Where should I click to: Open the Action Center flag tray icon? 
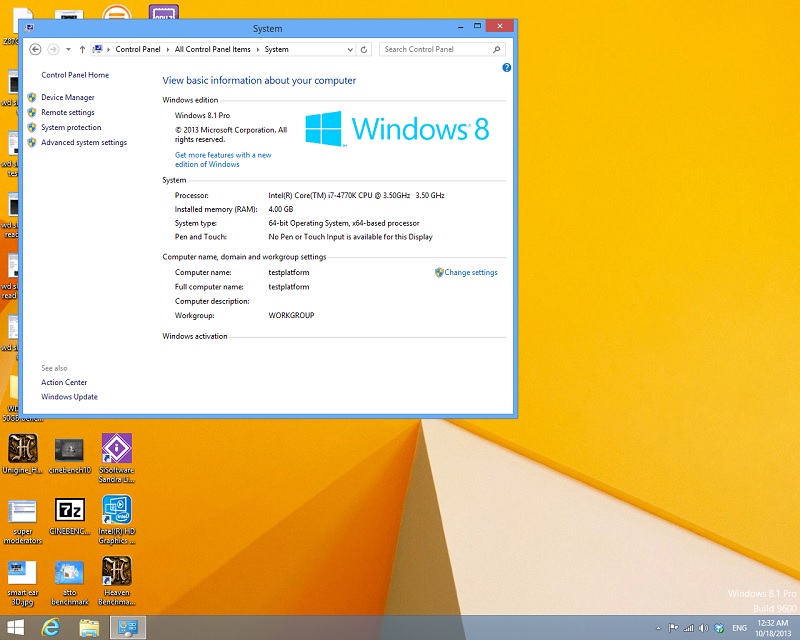point(673,628)
